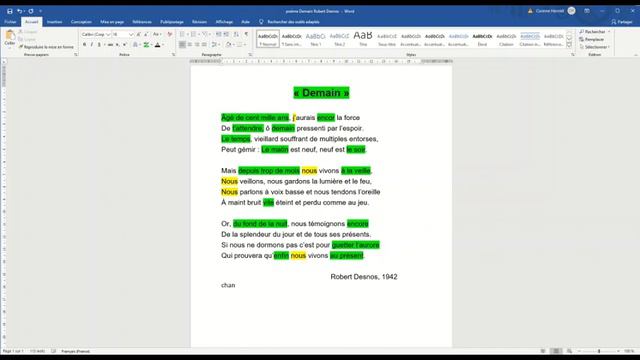This screenshot has height=360, width=640.
Task: Open the Sélectionner dropdown
Action: (595, 47)
